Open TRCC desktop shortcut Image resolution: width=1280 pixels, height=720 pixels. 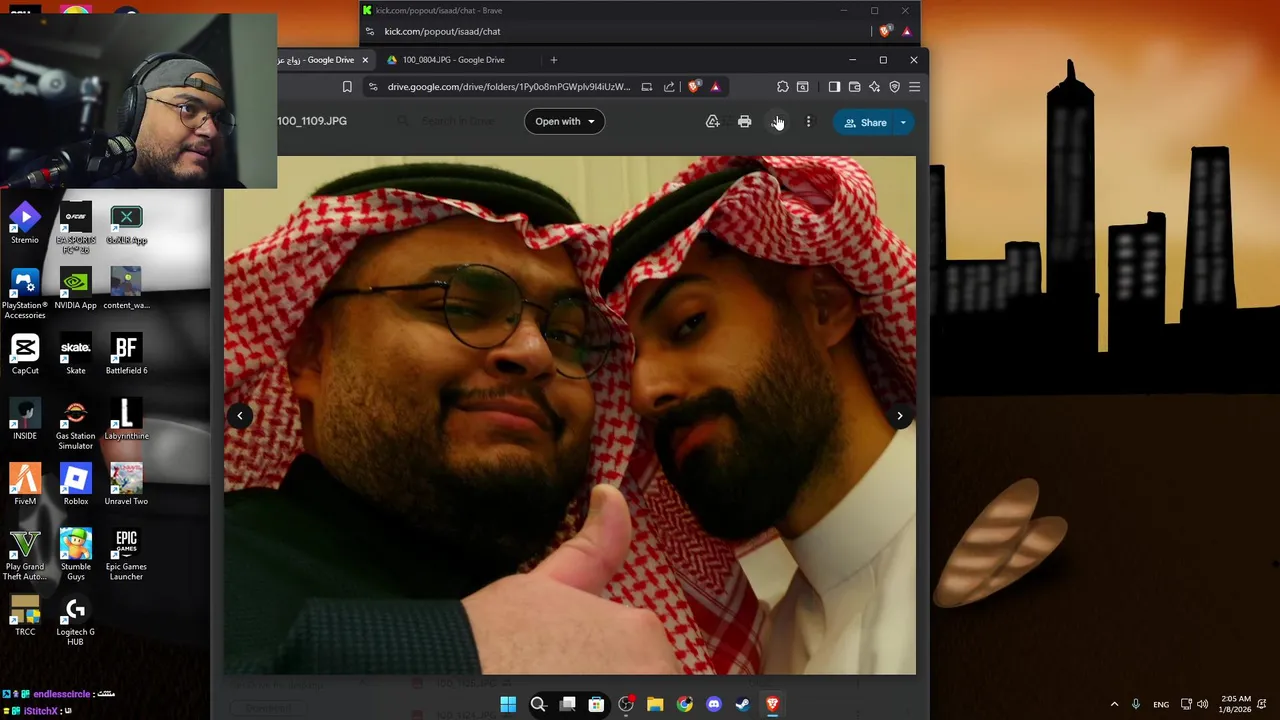25,616
